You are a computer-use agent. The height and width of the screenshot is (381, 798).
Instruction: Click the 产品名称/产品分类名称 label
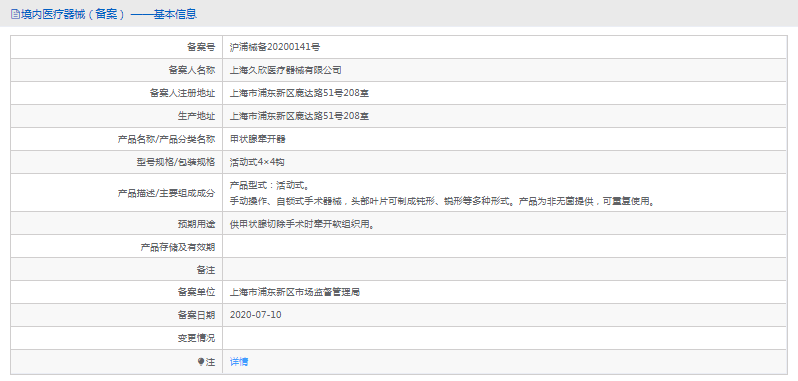tap(166, 139)
